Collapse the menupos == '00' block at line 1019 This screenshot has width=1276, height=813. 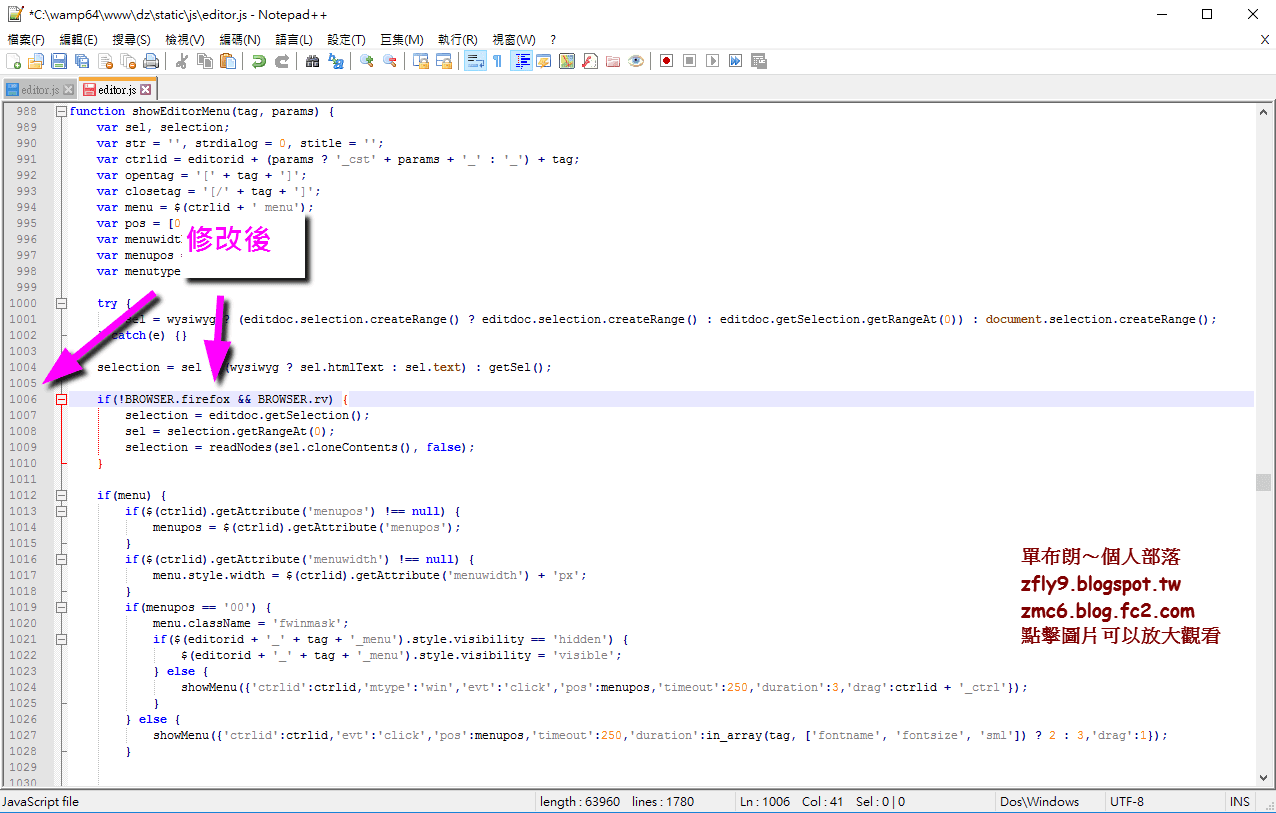click(x=61, y=607)
